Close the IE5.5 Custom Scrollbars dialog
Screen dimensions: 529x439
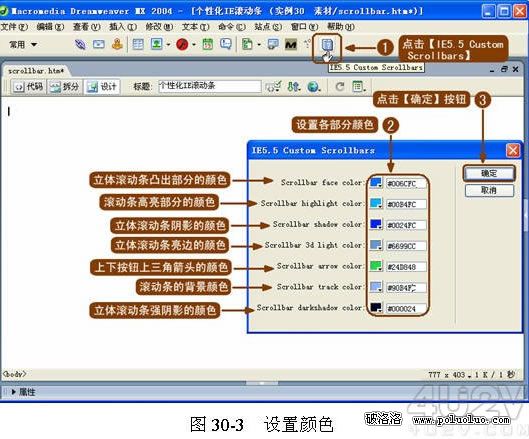tap(513, 150)
